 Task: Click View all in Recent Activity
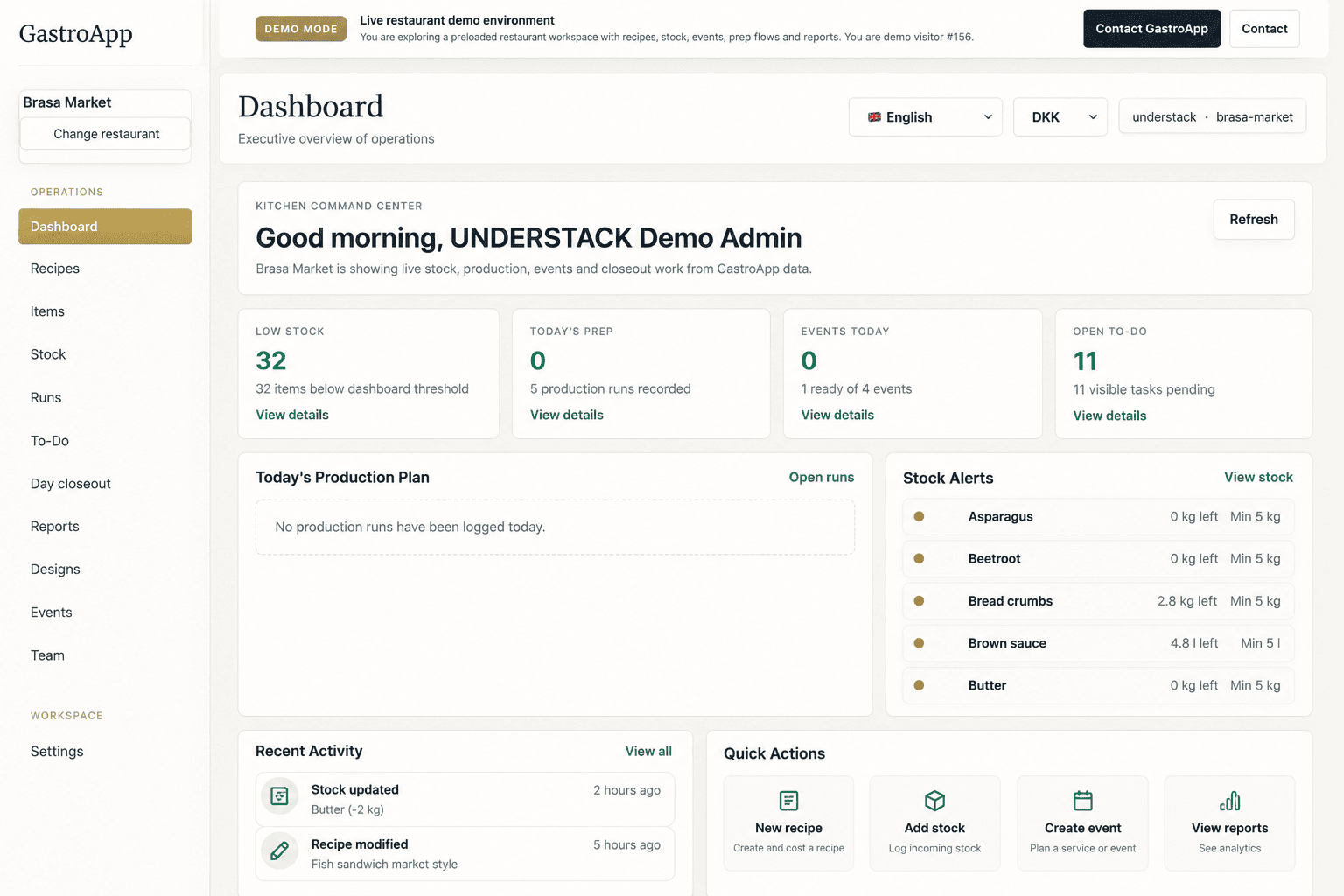click(x=648, y=751)
